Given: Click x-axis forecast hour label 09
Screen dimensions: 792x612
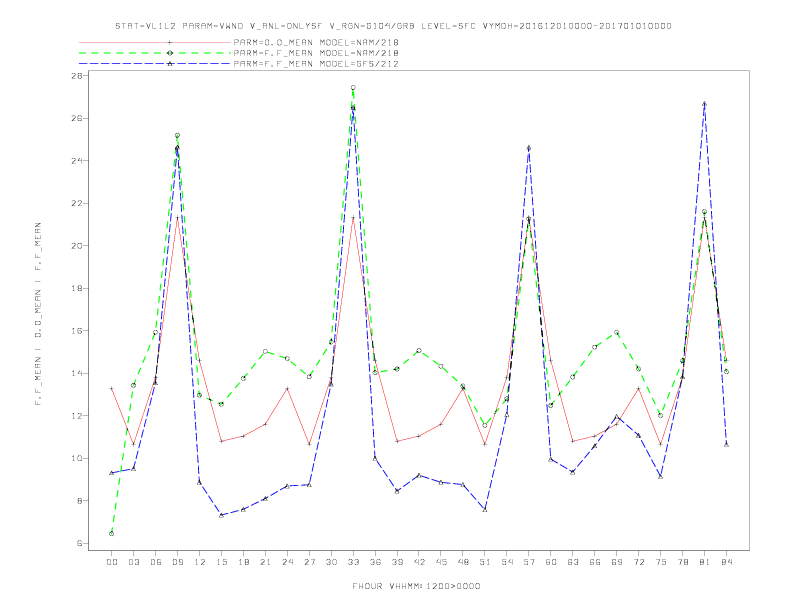Looking at the screenshot, I should click(x=177, y=562).
